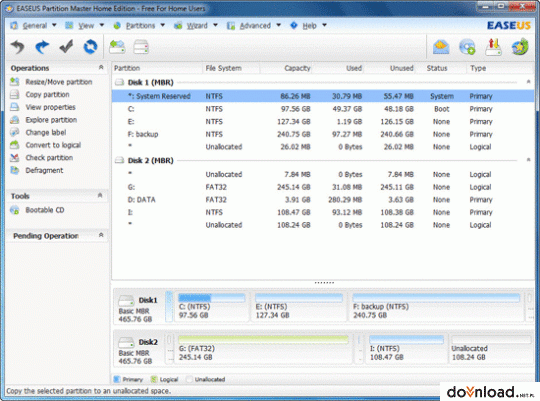Click the Disk1 drive icon in disk map
The image size is (540, 401).
click(x=126, y=301)
